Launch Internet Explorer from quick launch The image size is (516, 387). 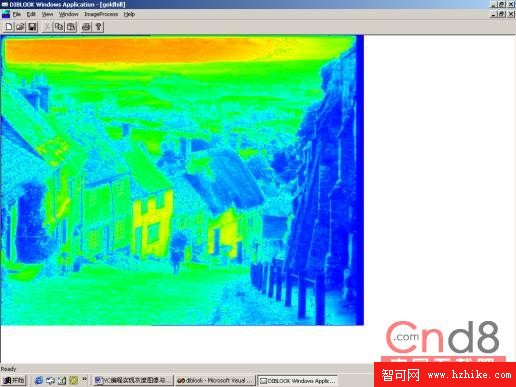[x=39, y=380]
